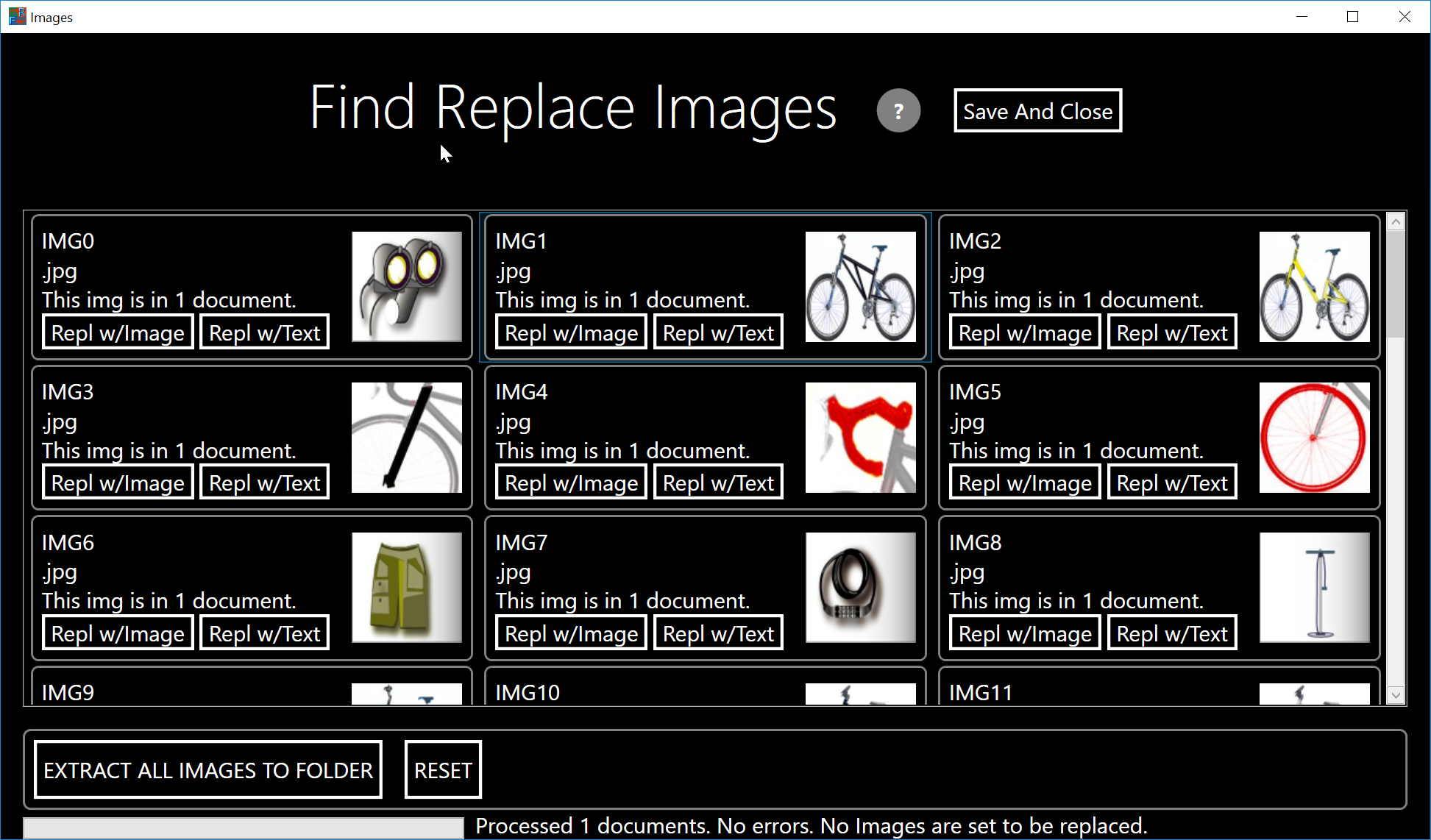Click Repl w/Text for IMG6

(x=265, y=633)
